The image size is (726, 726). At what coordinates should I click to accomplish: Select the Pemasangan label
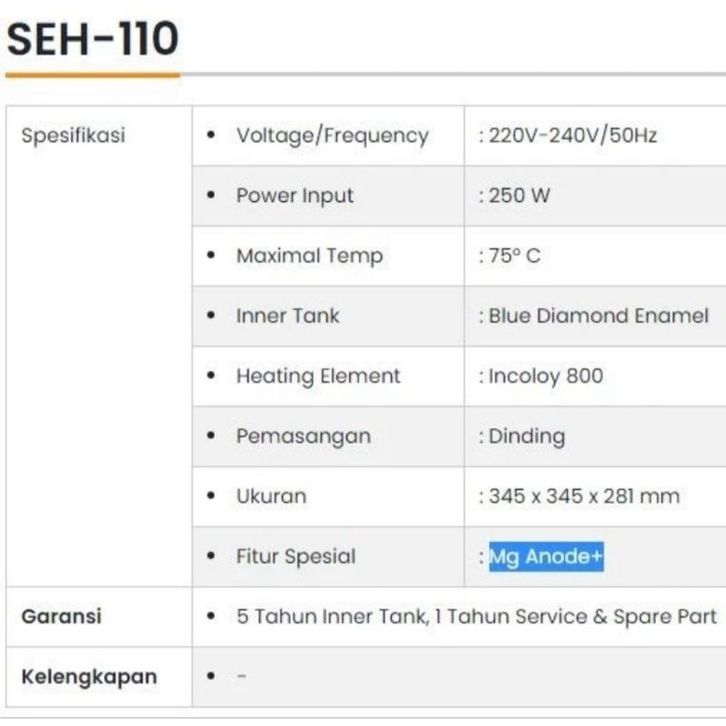tap(303, 436)
